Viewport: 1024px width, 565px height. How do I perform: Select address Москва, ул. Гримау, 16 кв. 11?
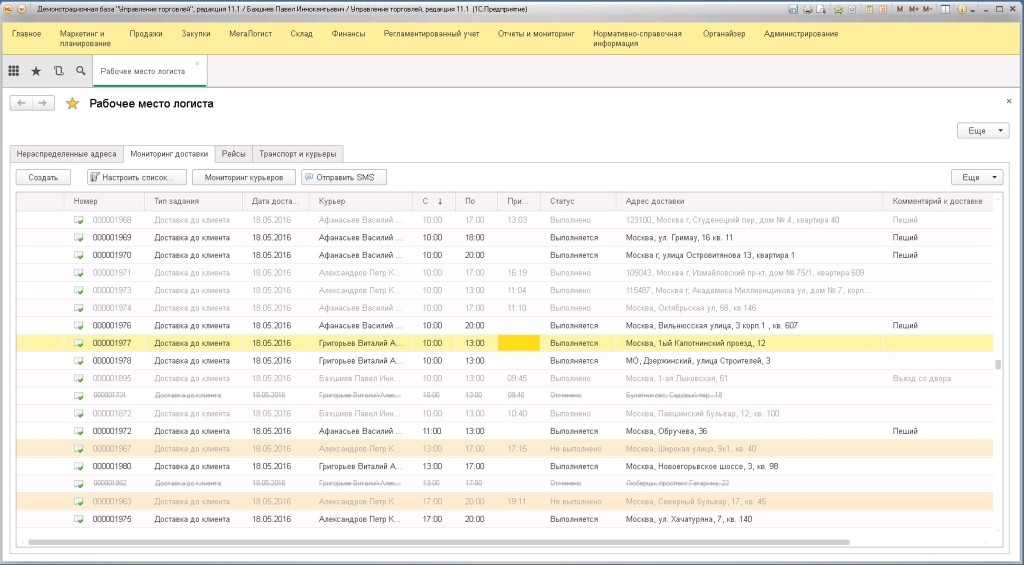679,238
